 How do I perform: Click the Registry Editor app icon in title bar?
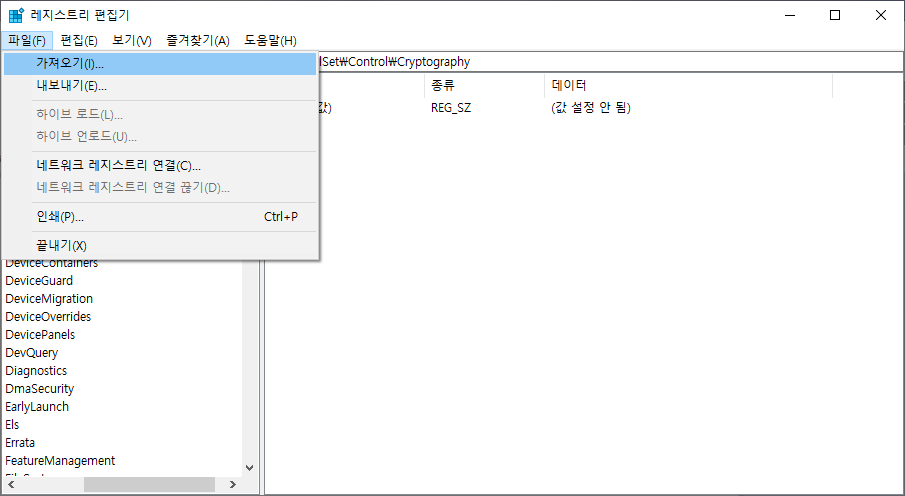[x=16, y=15]
